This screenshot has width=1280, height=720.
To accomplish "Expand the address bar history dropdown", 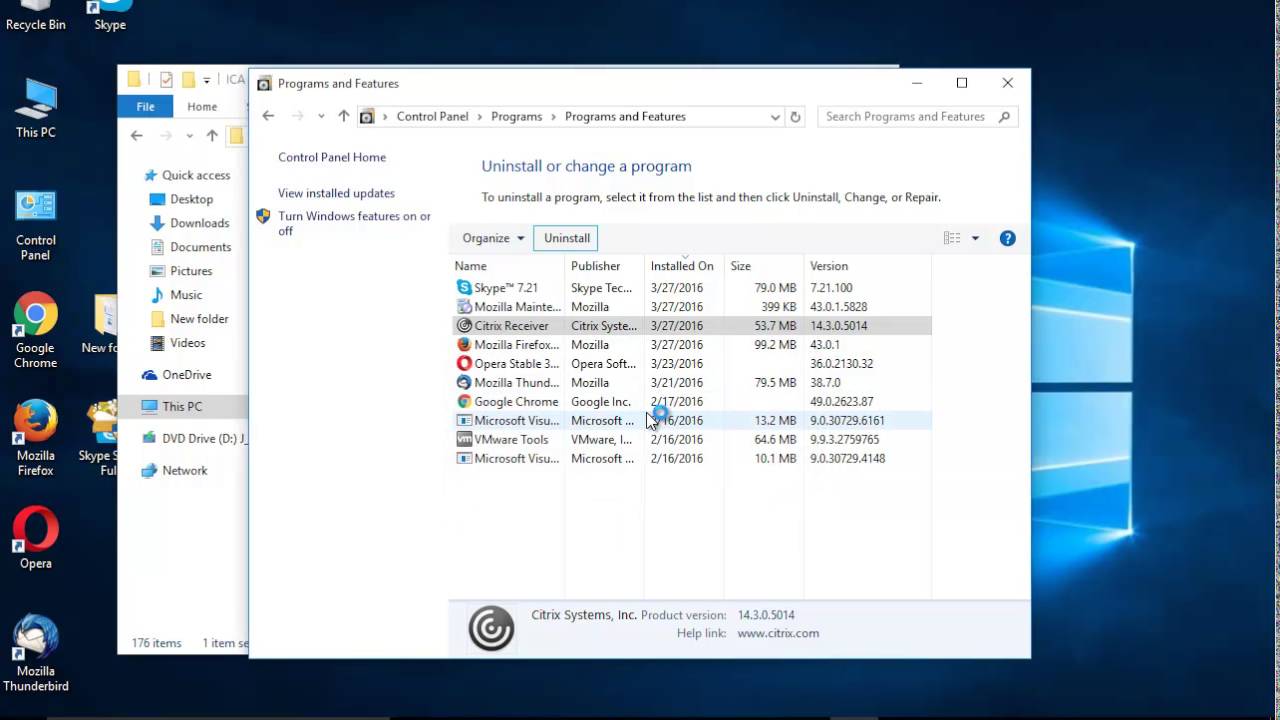I will 775,117.
